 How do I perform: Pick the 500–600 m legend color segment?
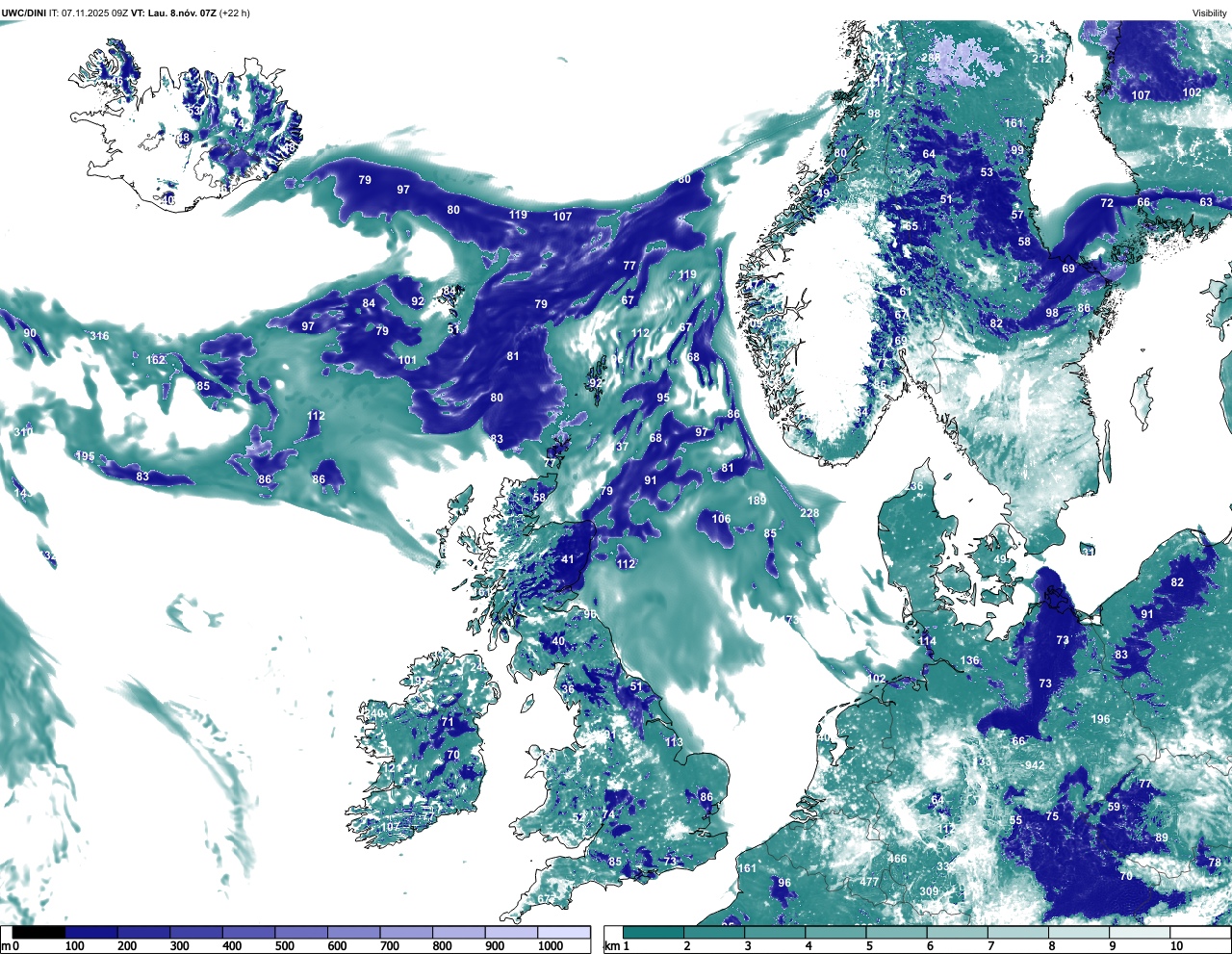click(301, 932)
